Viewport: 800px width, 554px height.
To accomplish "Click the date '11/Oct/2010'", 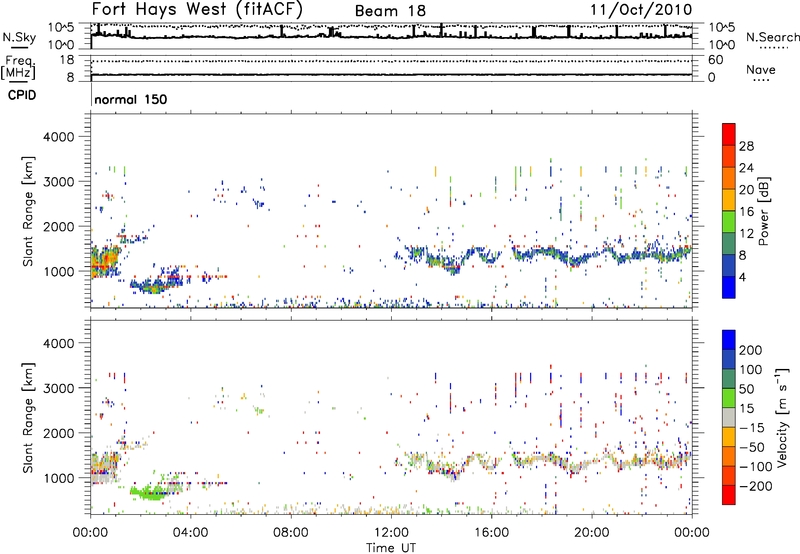I will point(641,10).
